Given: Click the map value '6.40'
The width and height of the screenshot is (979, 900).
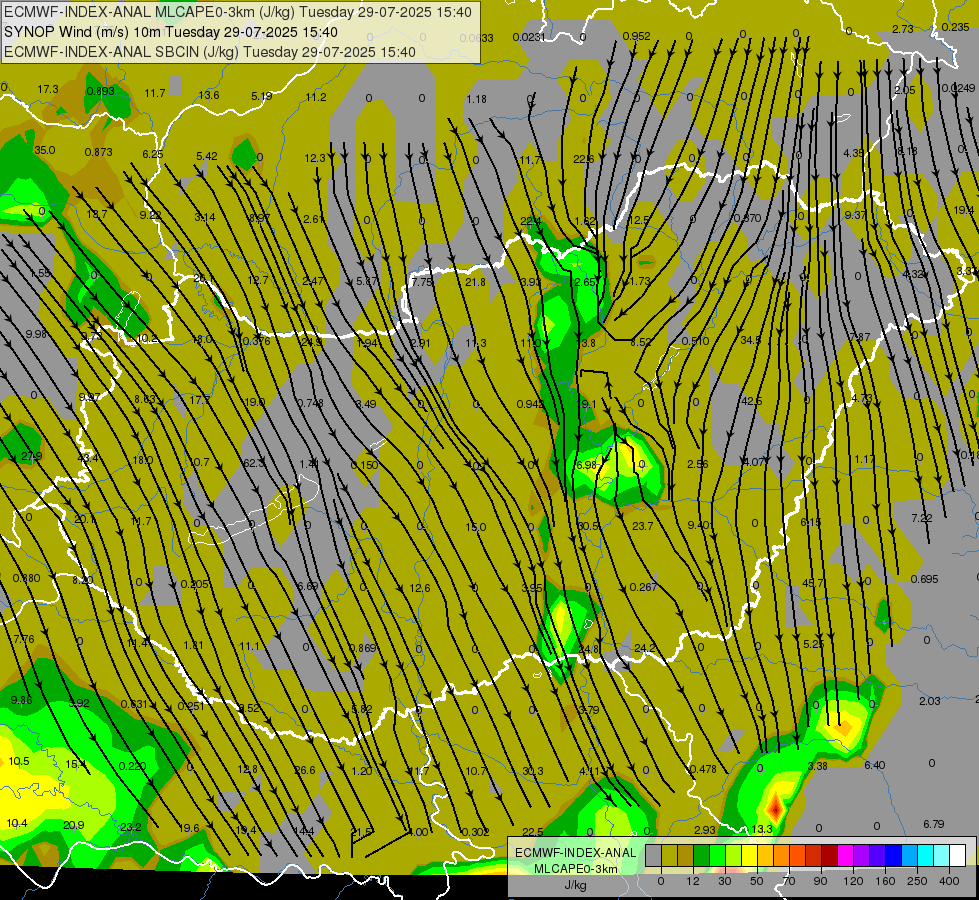Looking at the screenshot, I should [x=875, y=765].
